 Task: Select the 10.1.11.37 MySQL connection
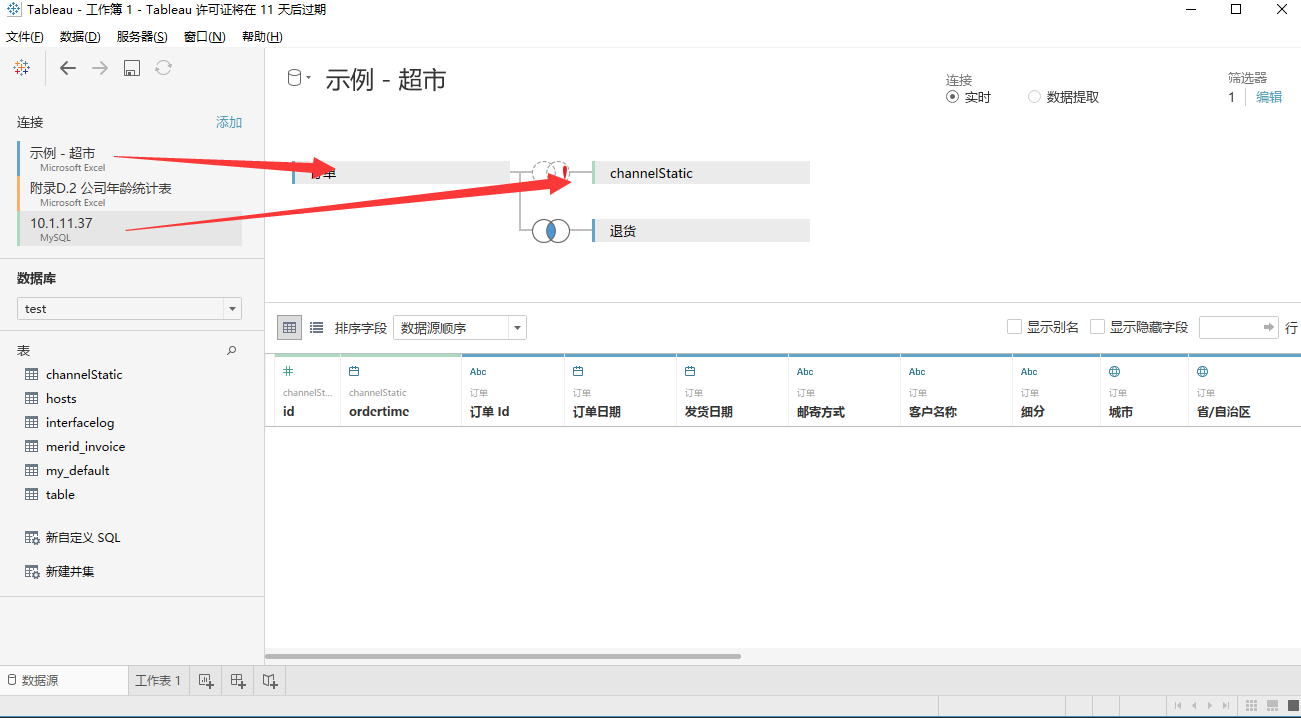click(129, 228)
